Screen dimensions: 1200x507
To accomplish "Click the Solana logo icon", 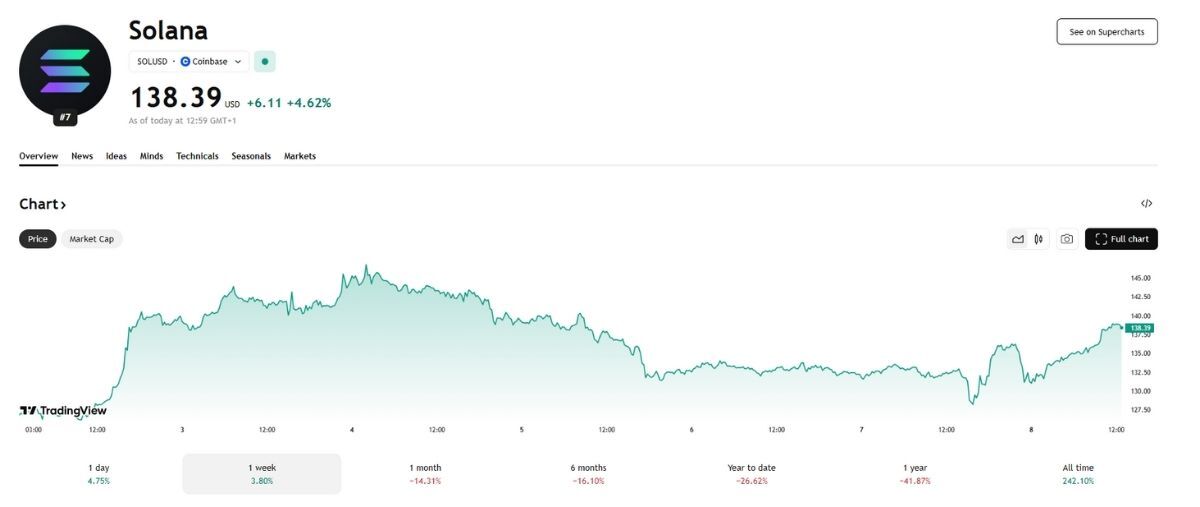I will [x=65, y=71].
